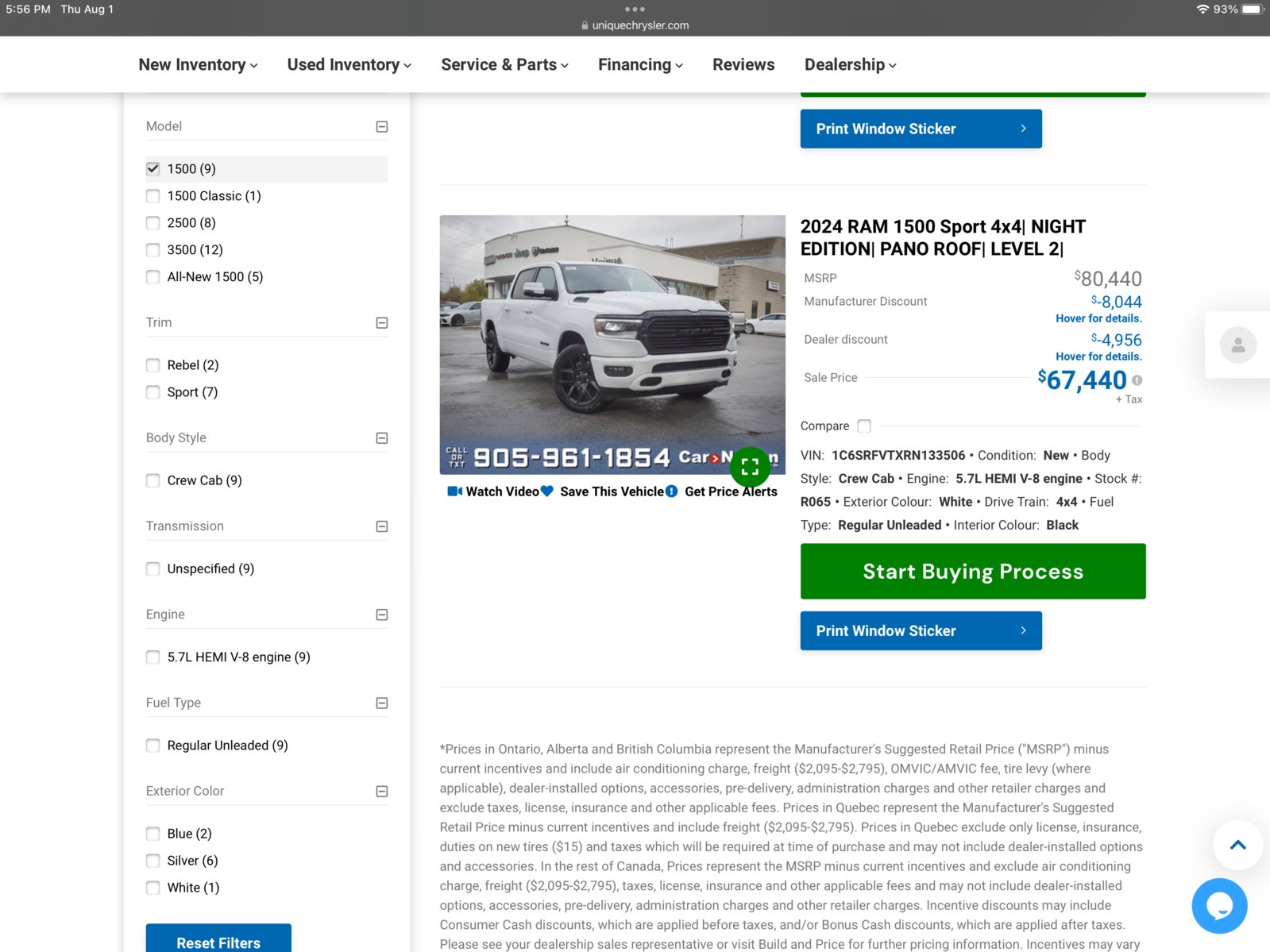Click the info icon beside sale price $67,440
Screen dimensions: 1270x952
tap(1137, 380)
